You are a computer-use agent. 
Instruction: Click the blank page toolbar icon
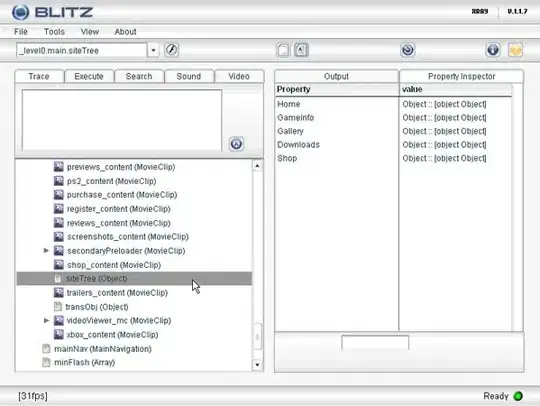(283, 50)
